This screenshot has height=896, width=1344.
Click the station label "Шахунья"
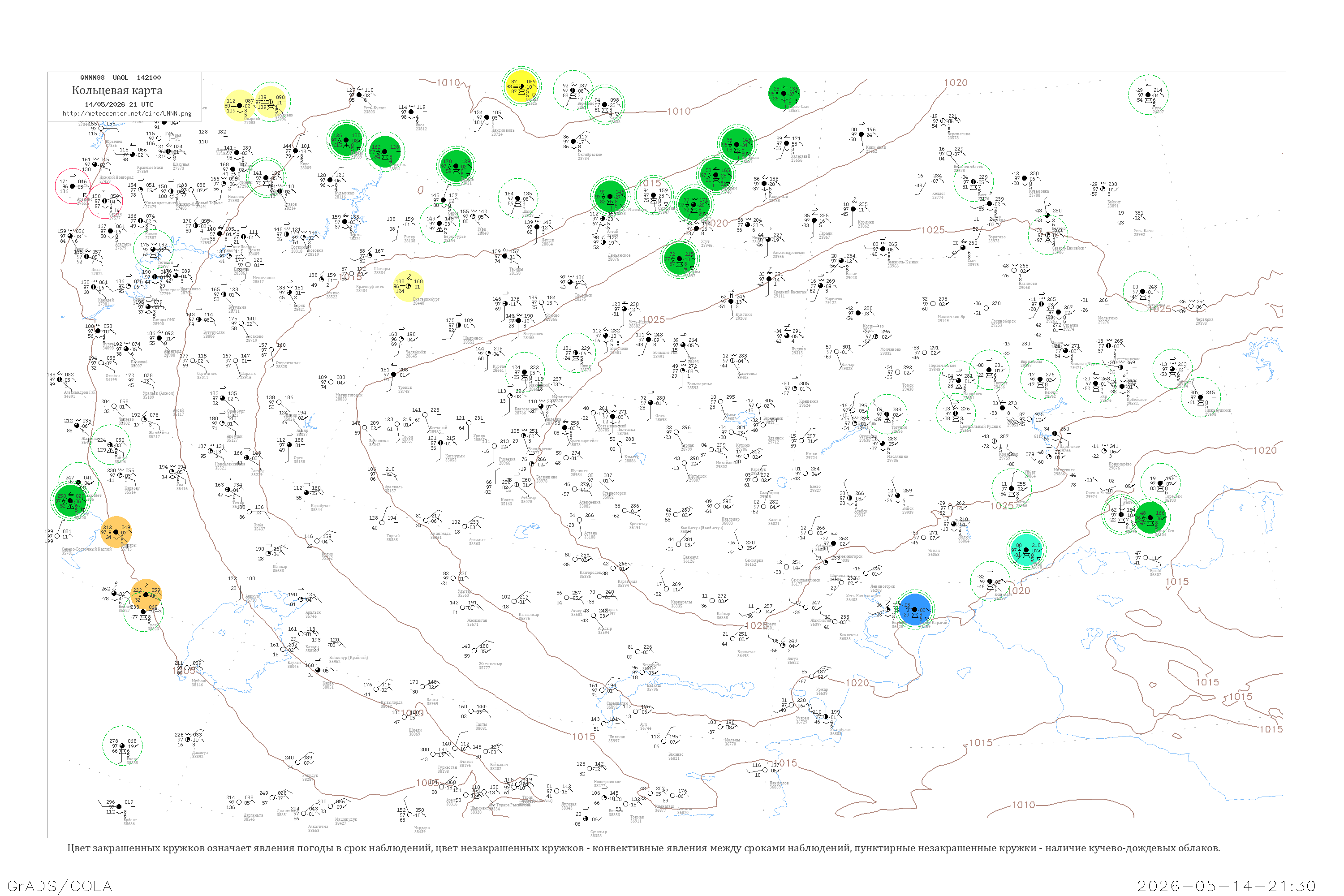181,164
